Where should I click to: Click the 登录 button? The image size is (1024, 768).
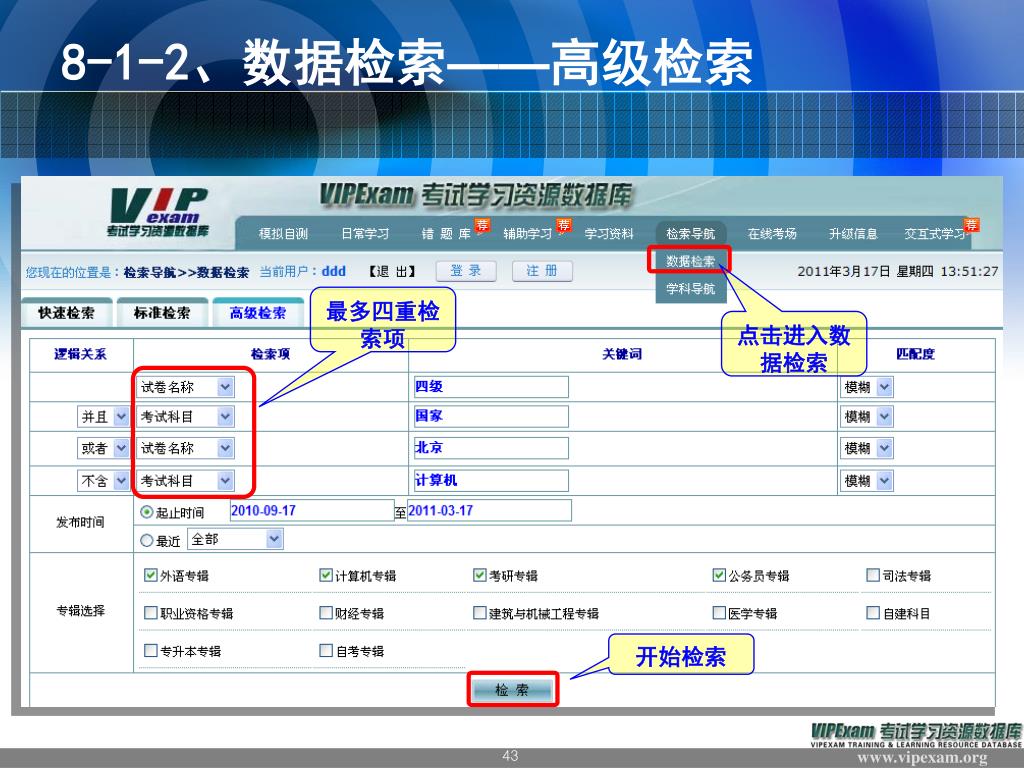(466, 271)
